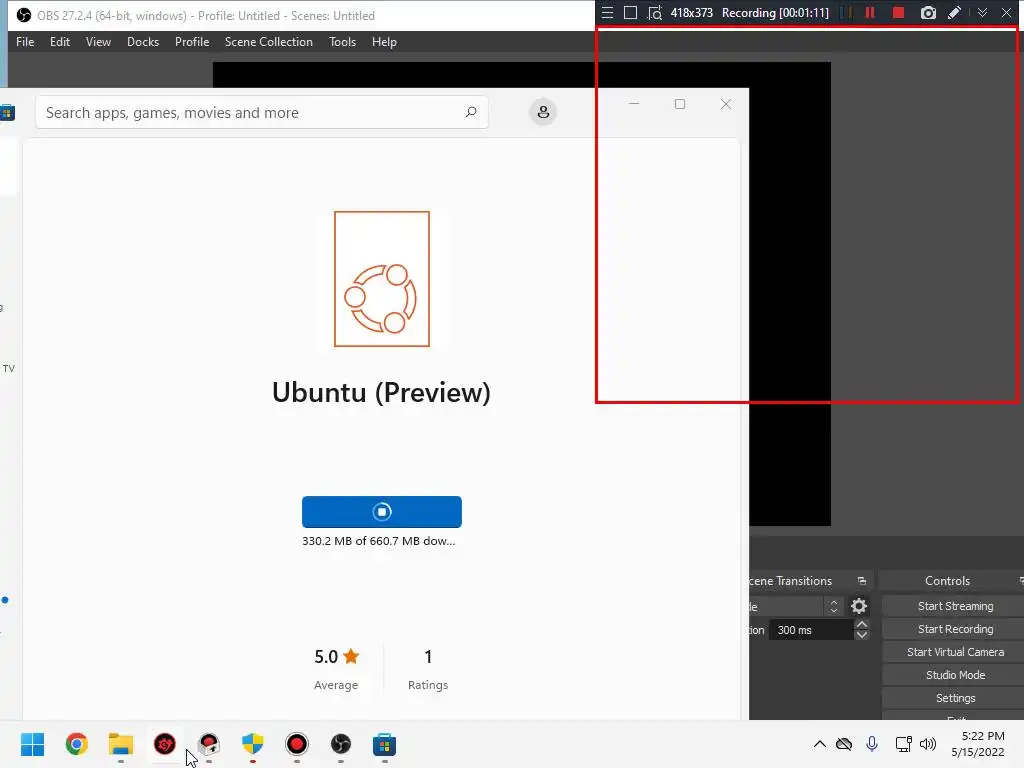Show hidden system tray icons chevron

(x=820, y=744)
